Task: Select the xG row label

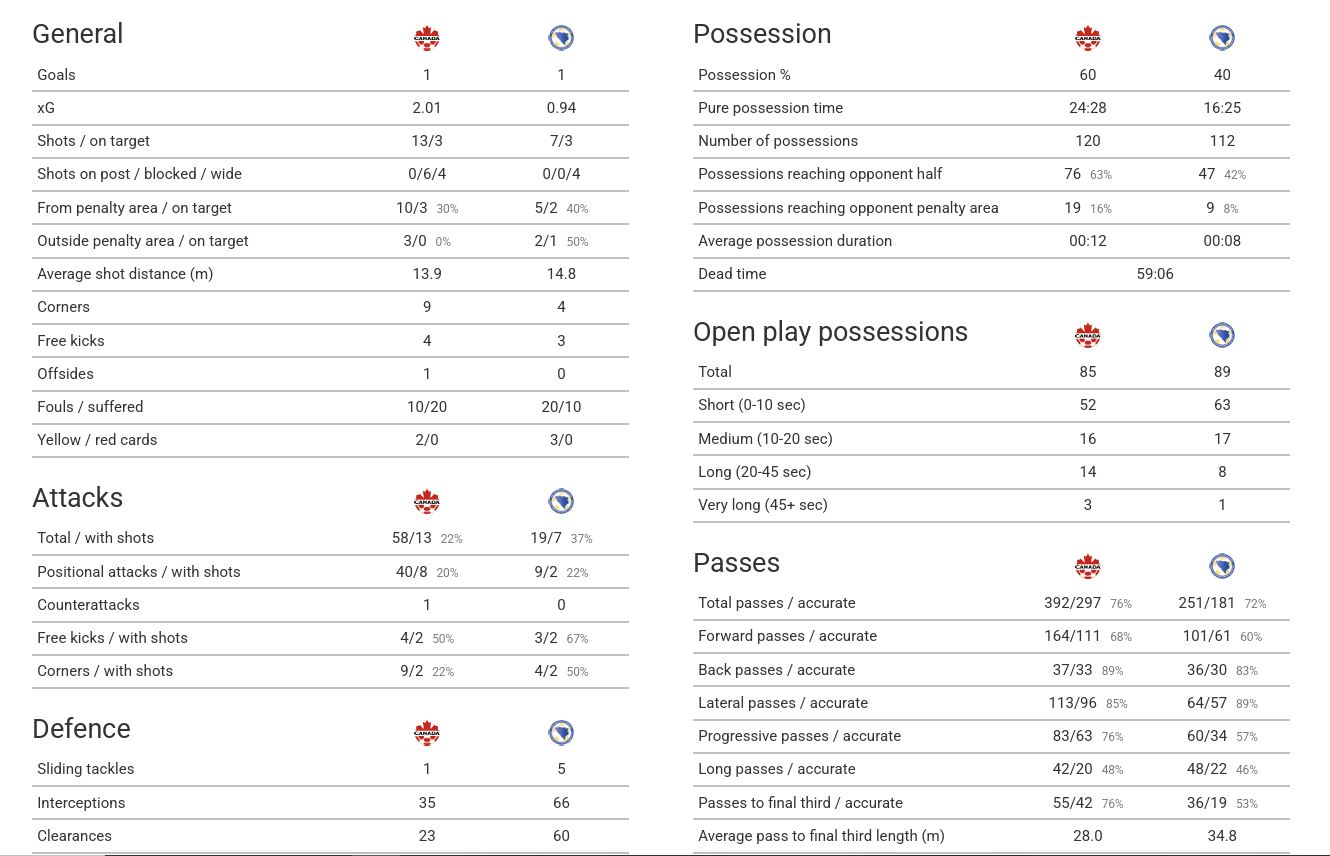Action: [x=46, y=108]
